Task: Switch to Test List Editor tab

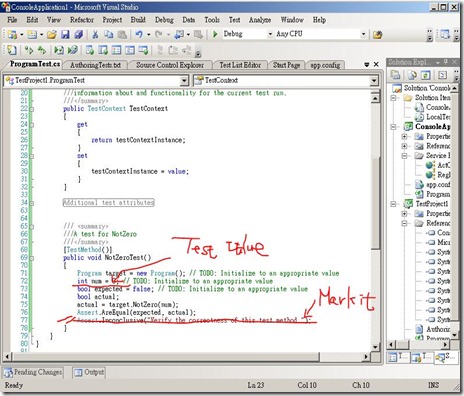Action: [x=240, y=65]
